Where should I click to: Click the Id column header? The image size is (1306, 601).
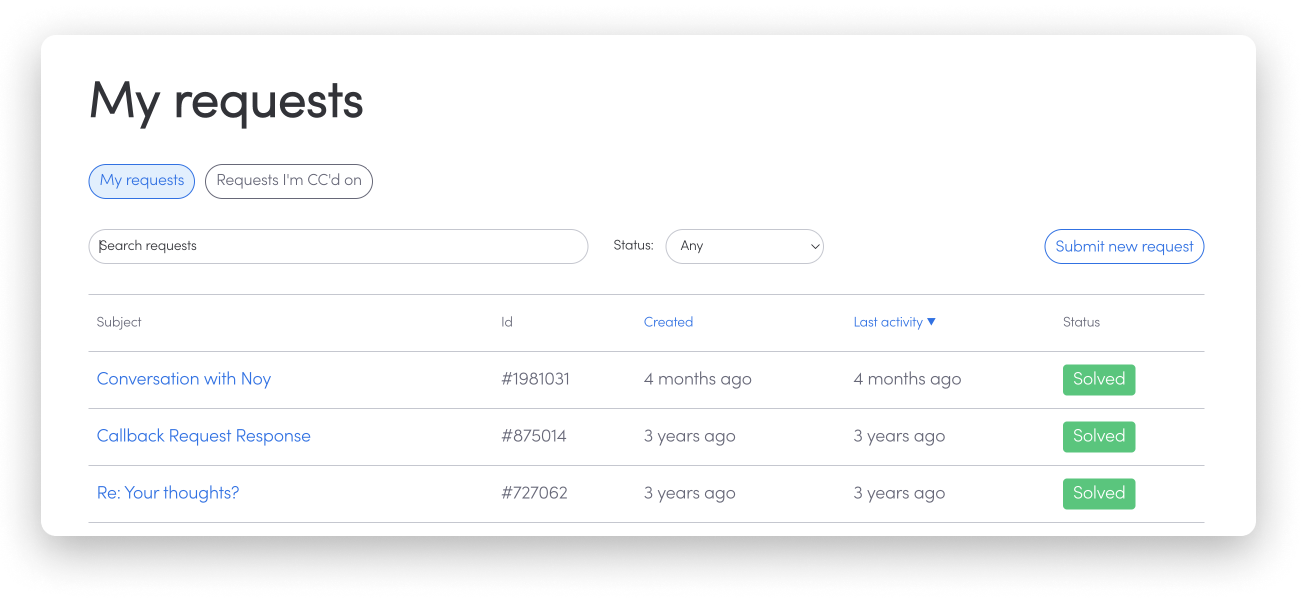pyautogui.click(x=507, y=322)
